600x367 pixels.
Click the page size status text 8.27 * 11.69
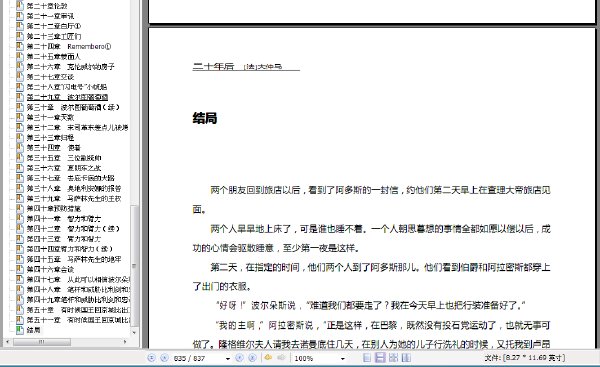(524, 358)
